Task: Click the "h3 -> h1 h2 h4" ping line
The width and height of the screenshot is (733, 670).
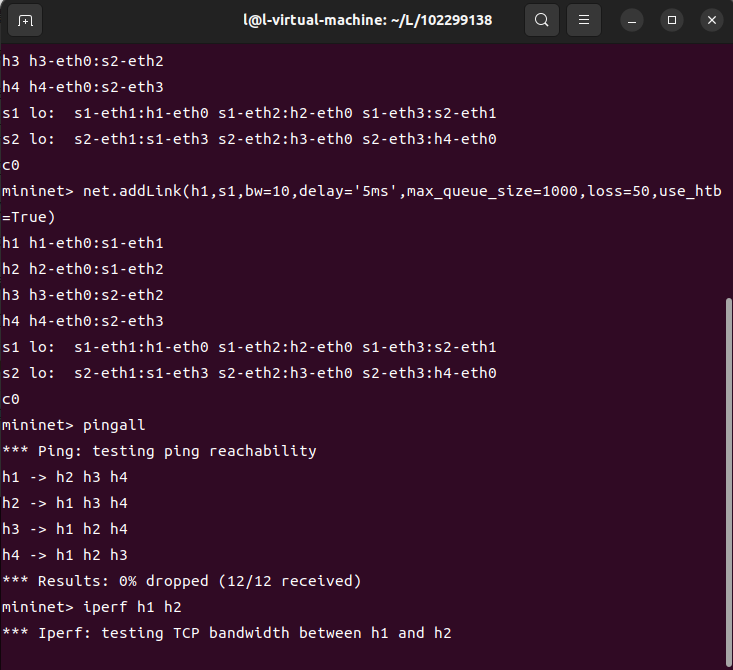Action: click(x=65, y=529)
